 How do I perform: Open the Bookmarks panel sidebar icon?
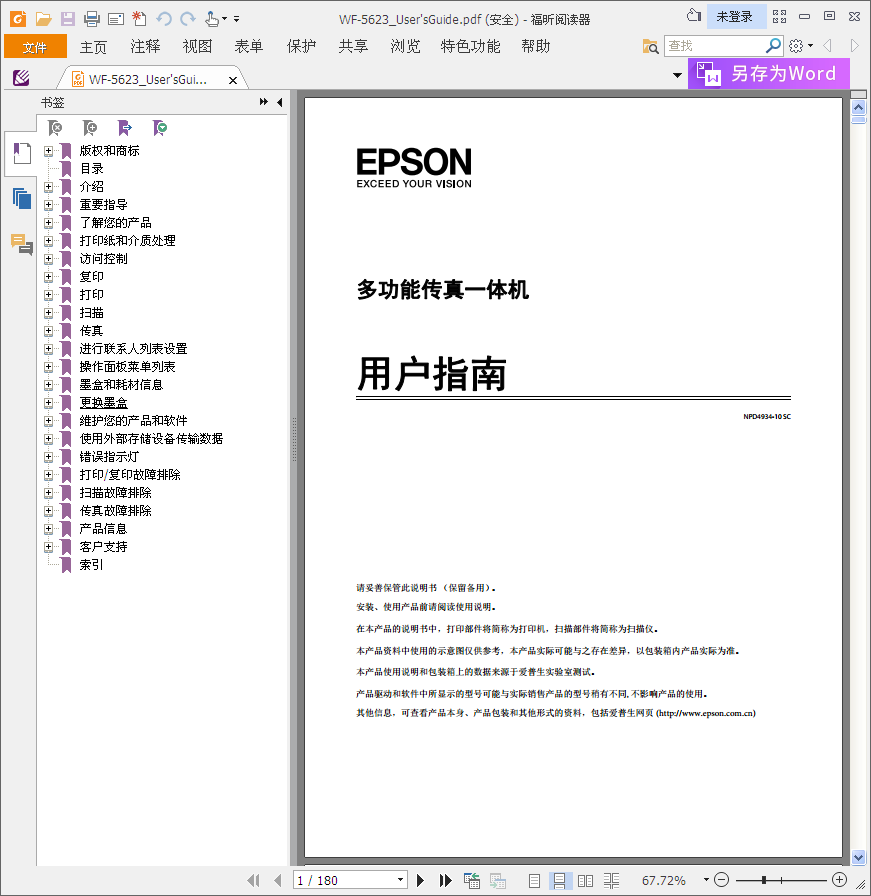click(x=22, y=153)
